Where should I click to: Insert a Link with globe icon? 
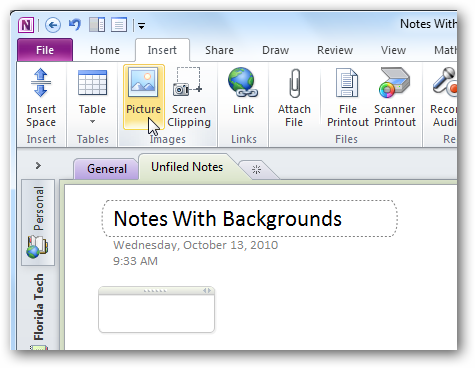tap(243, 92)
